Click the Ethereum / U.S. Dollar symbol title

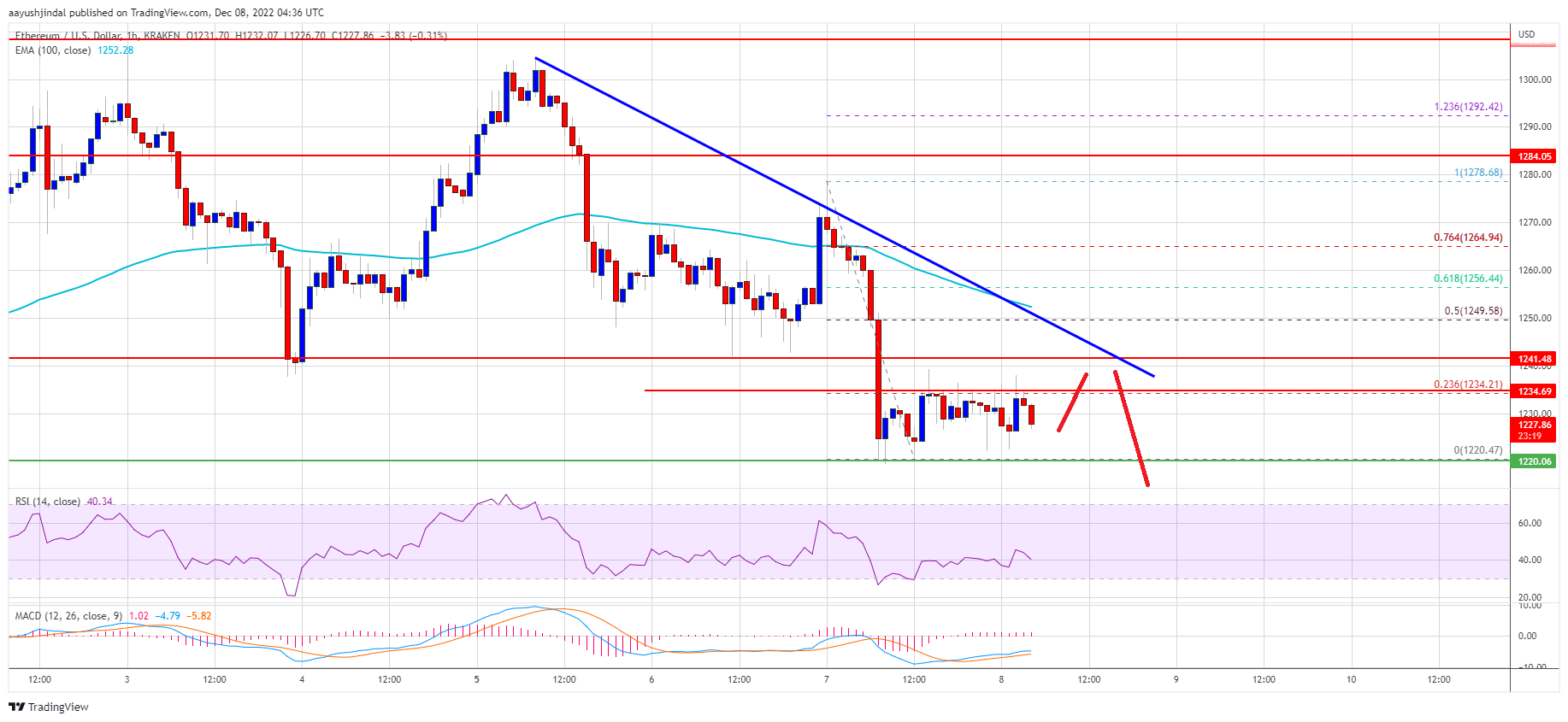coord(68,36)
